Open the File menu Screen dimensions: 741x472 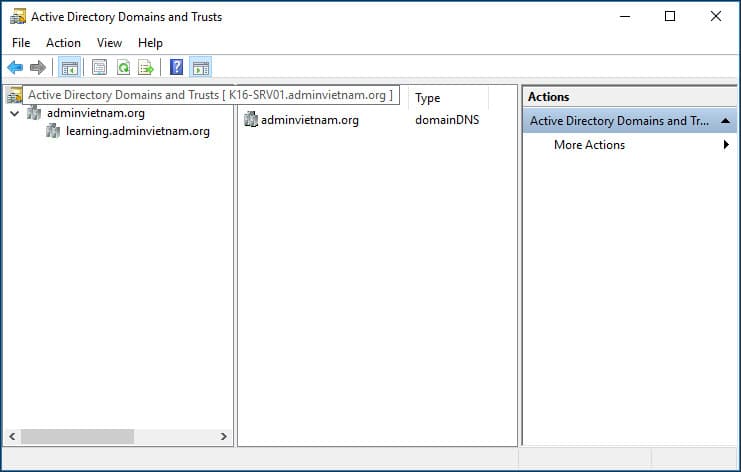pyautogui.click(x=21, y=43)
